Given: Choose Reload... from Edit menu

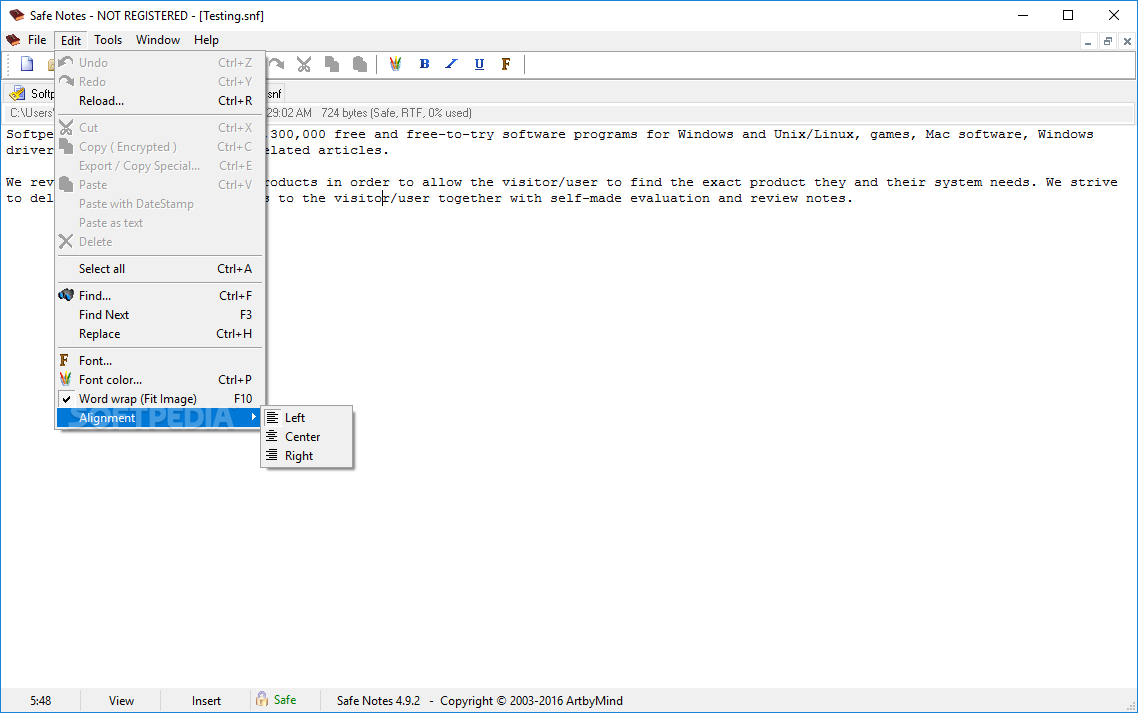Looking at the screenshot, I should tap(160, 101).
